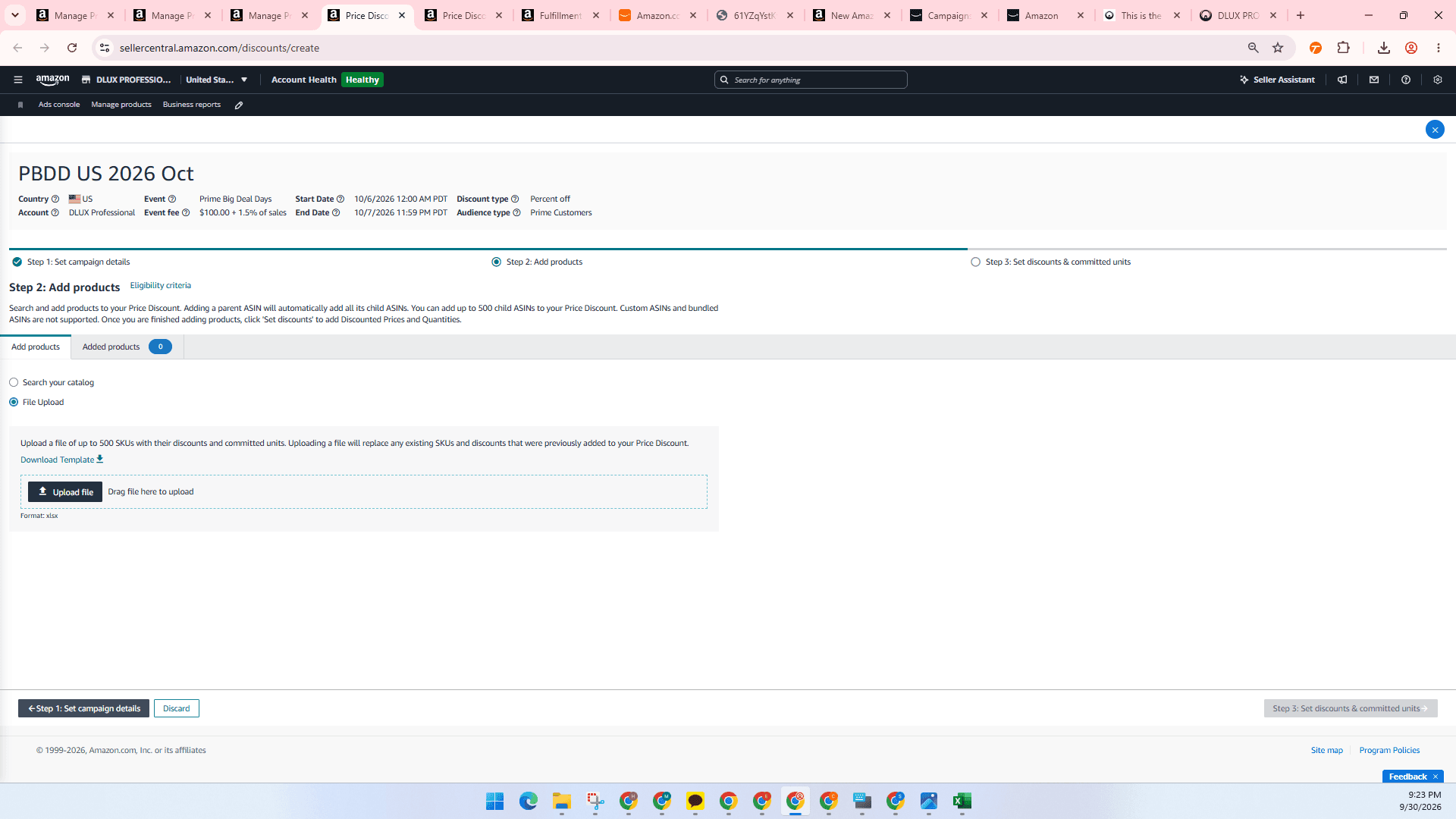Viewport: 1456px width, 819px height.
Task: Open the Program Policies footer link
Action: pyautogui.click(x=1389, y=751)
